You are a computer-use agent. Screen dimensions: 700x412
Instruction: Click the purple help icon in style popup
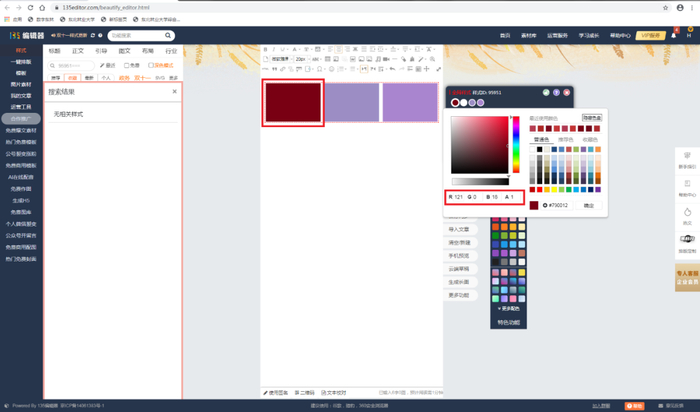click(x=556, y=92)
